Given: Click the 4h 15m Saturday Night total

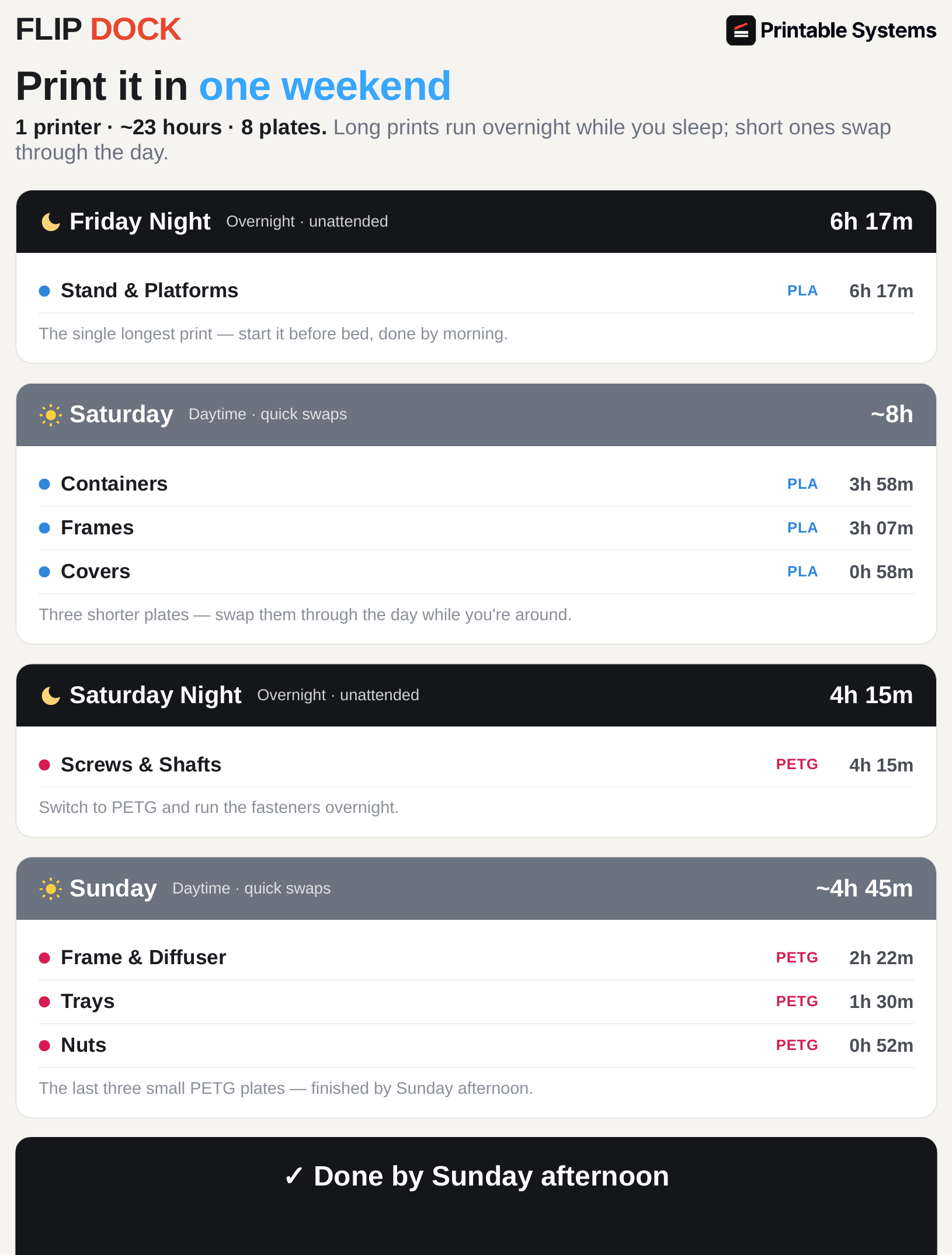Looking at the screenshot, I should [x=871, y=696].
